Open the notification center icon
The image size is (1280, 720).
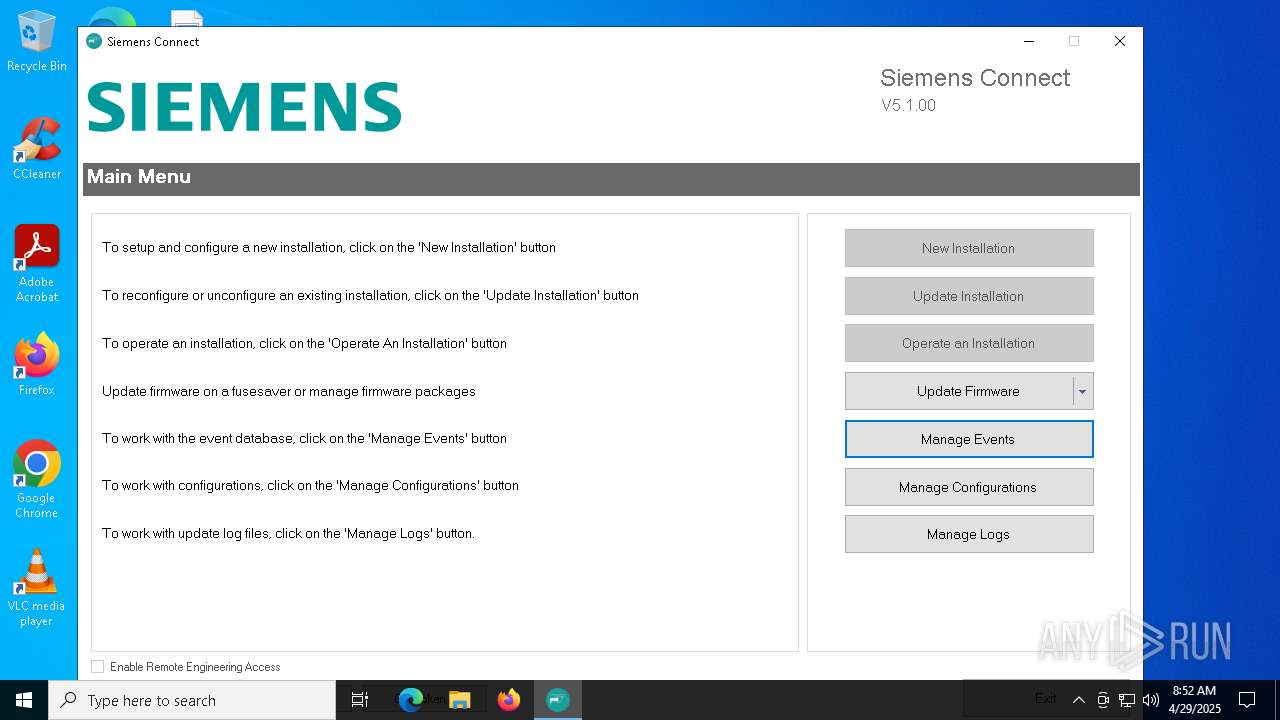click(x=1247, y=700)
